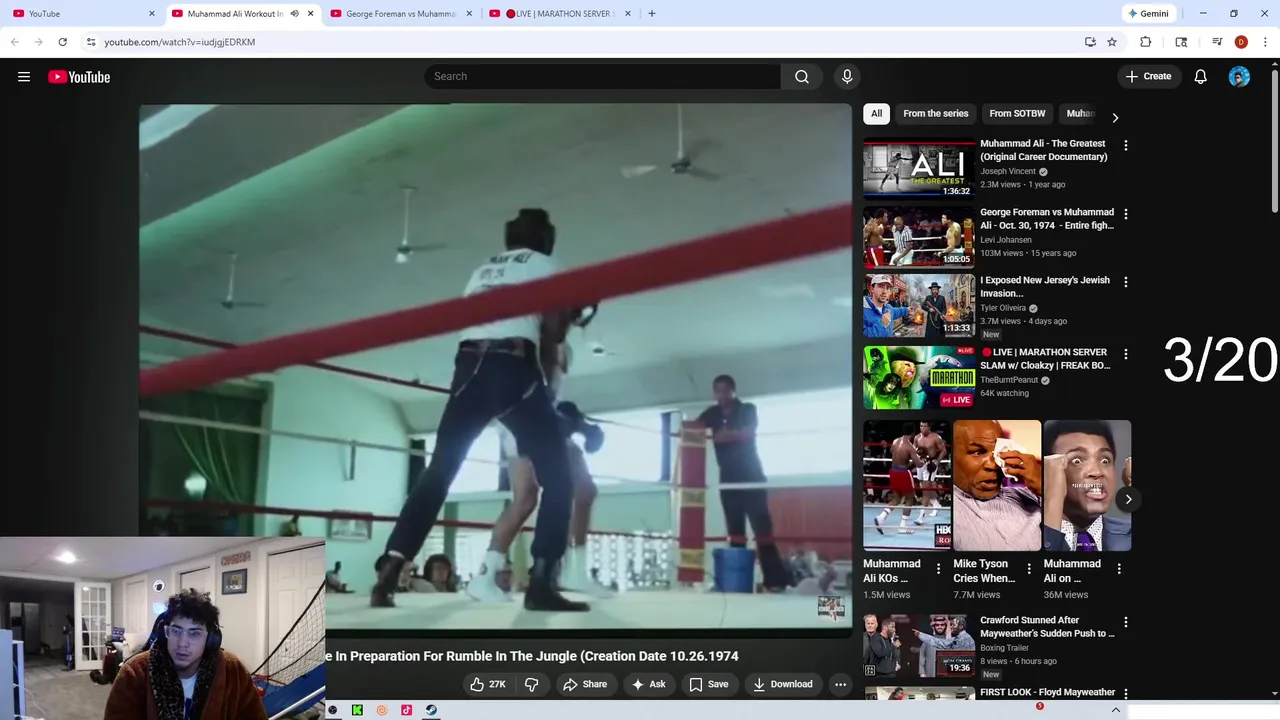Click the youtube.com address bar URL
This screenshot has height=720, width=1280.
pos(180,42)
